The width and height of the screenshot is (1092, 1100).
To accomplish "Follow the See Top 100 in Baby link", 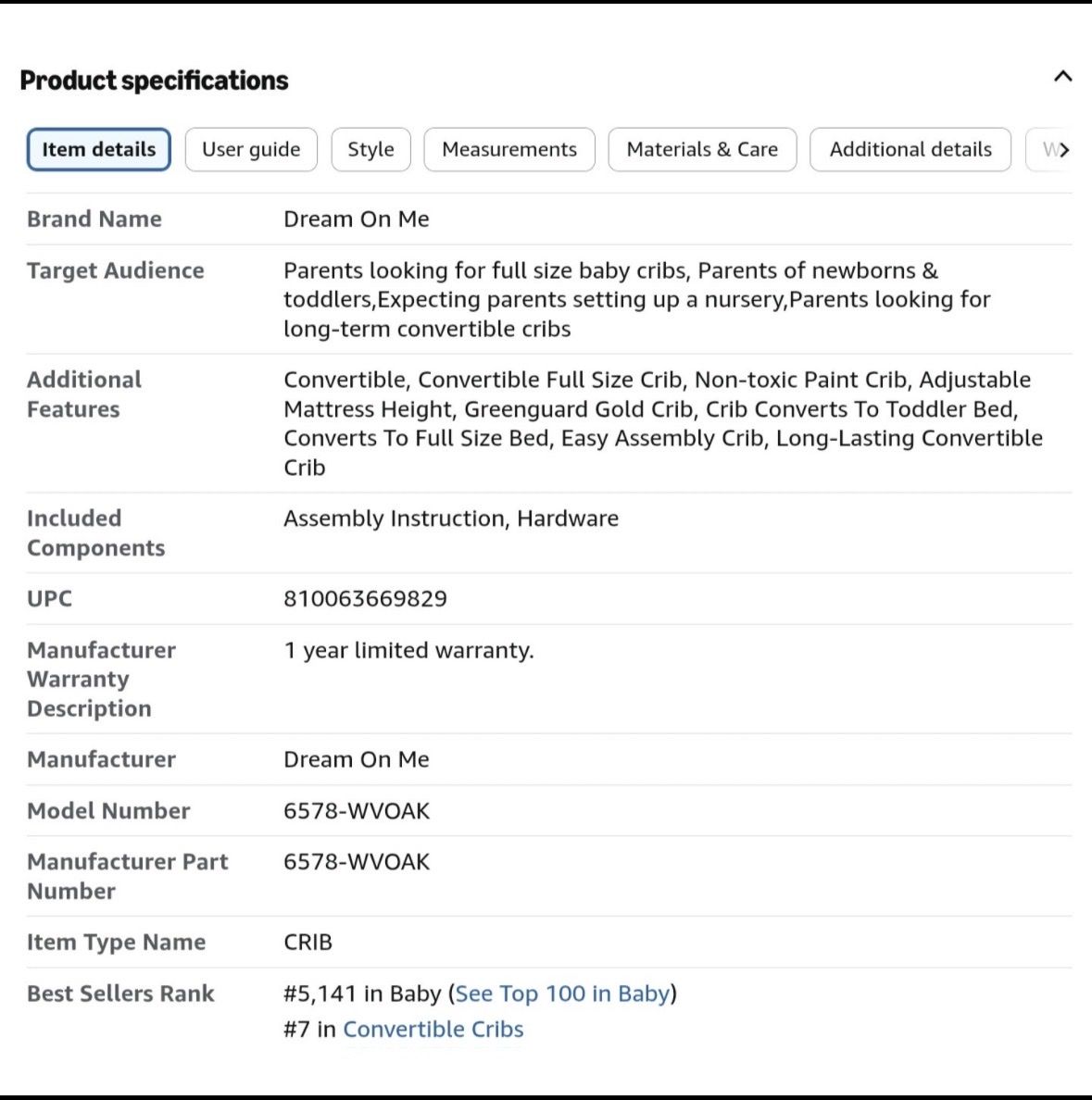I will pyautogui.click(x=563, y=994).
